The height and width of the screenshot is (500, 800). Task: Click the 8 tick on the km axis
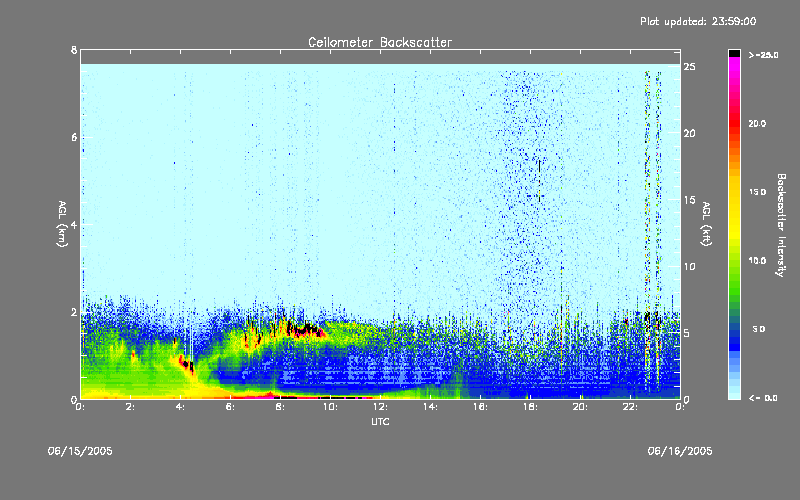tap(74, 50)
